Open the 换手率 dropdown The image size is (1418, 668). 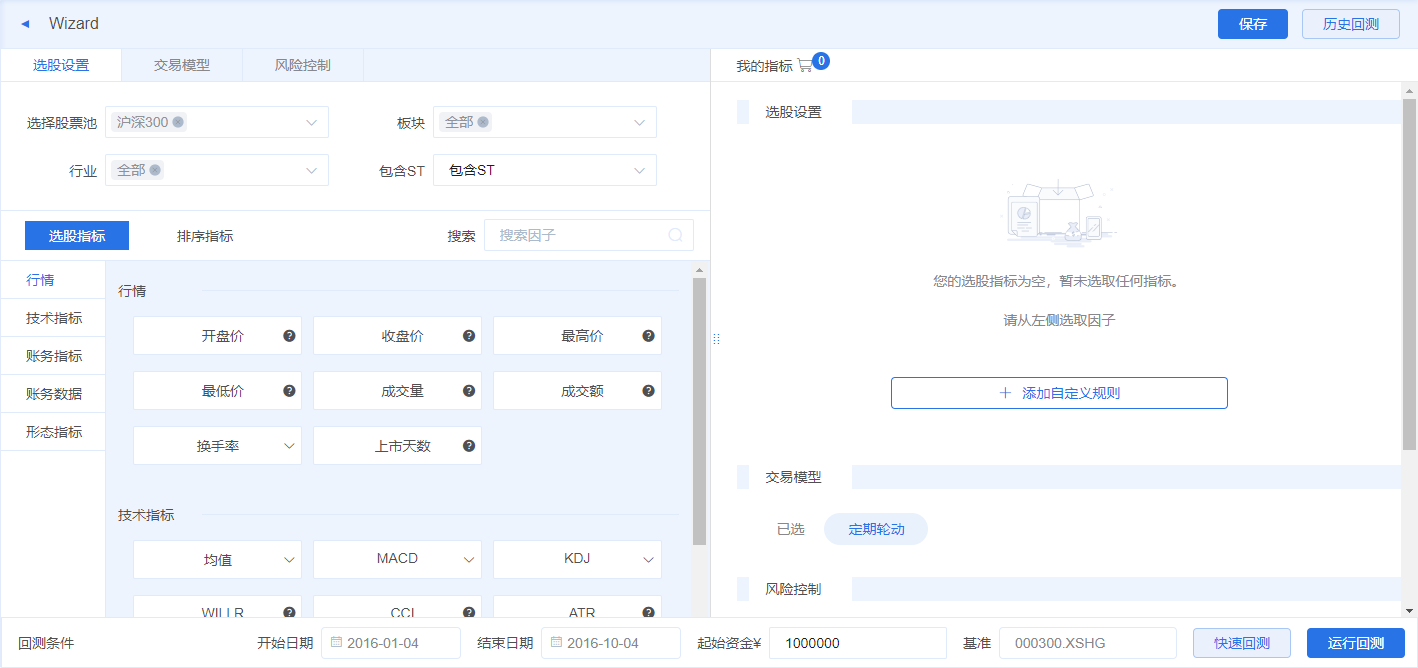(289, 445)
